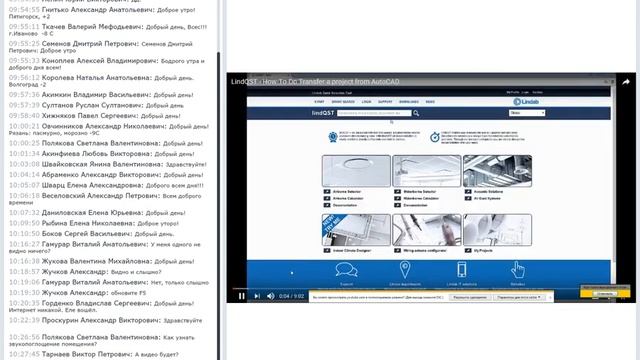Click the Documentation arrow icon under Airborne Calculator
This screenshot has height=360, width=640.
(x=327, y=205)
